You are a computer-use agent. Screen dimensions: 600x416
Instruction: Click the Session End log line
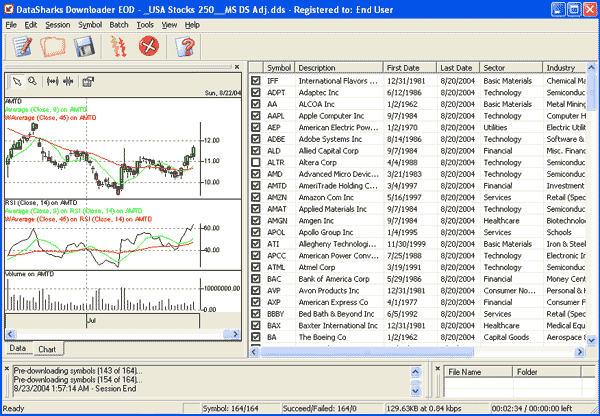[x=74, y=388]
